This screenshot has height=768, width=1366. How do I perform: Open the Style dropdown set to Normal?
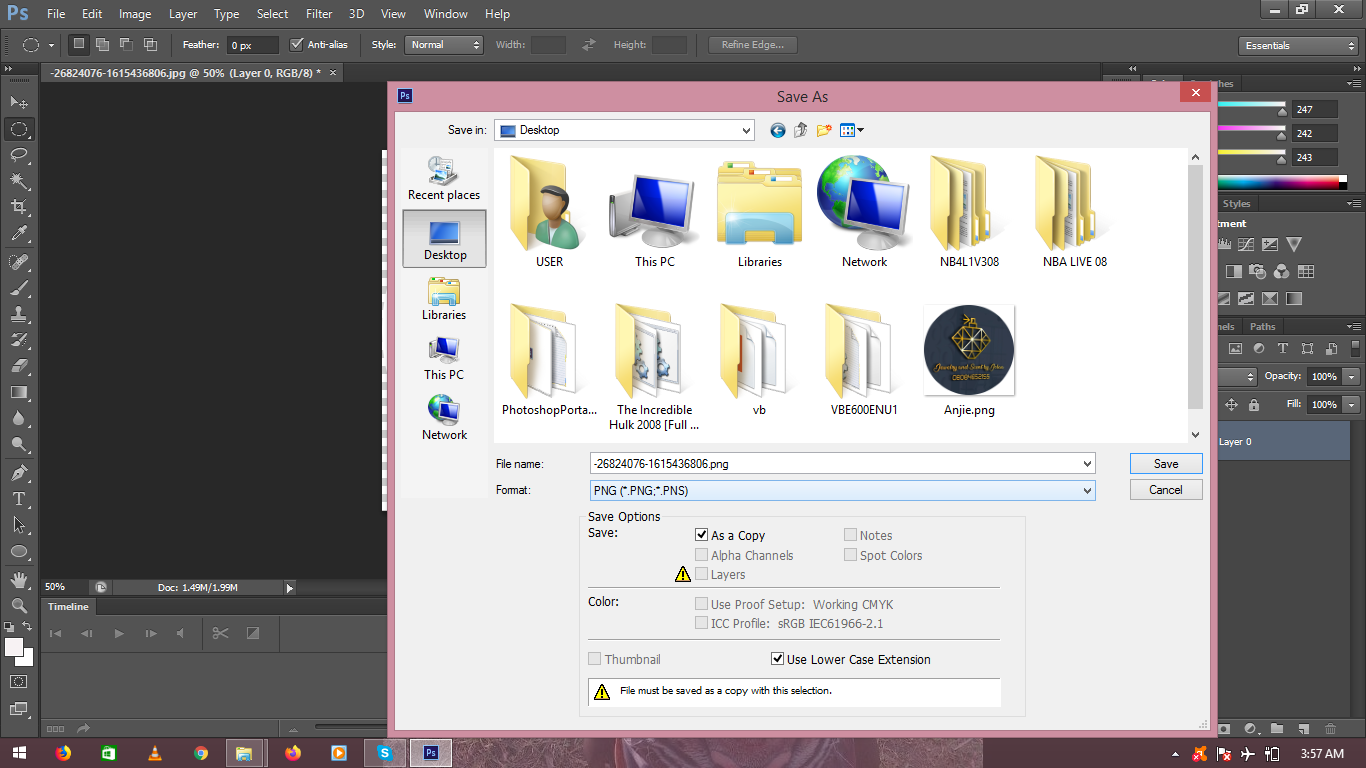pos(444,45)
